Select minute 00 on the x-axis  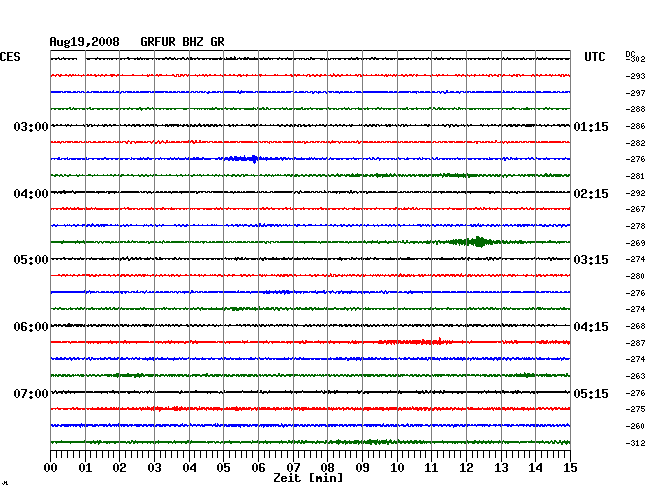coord(51,467)
